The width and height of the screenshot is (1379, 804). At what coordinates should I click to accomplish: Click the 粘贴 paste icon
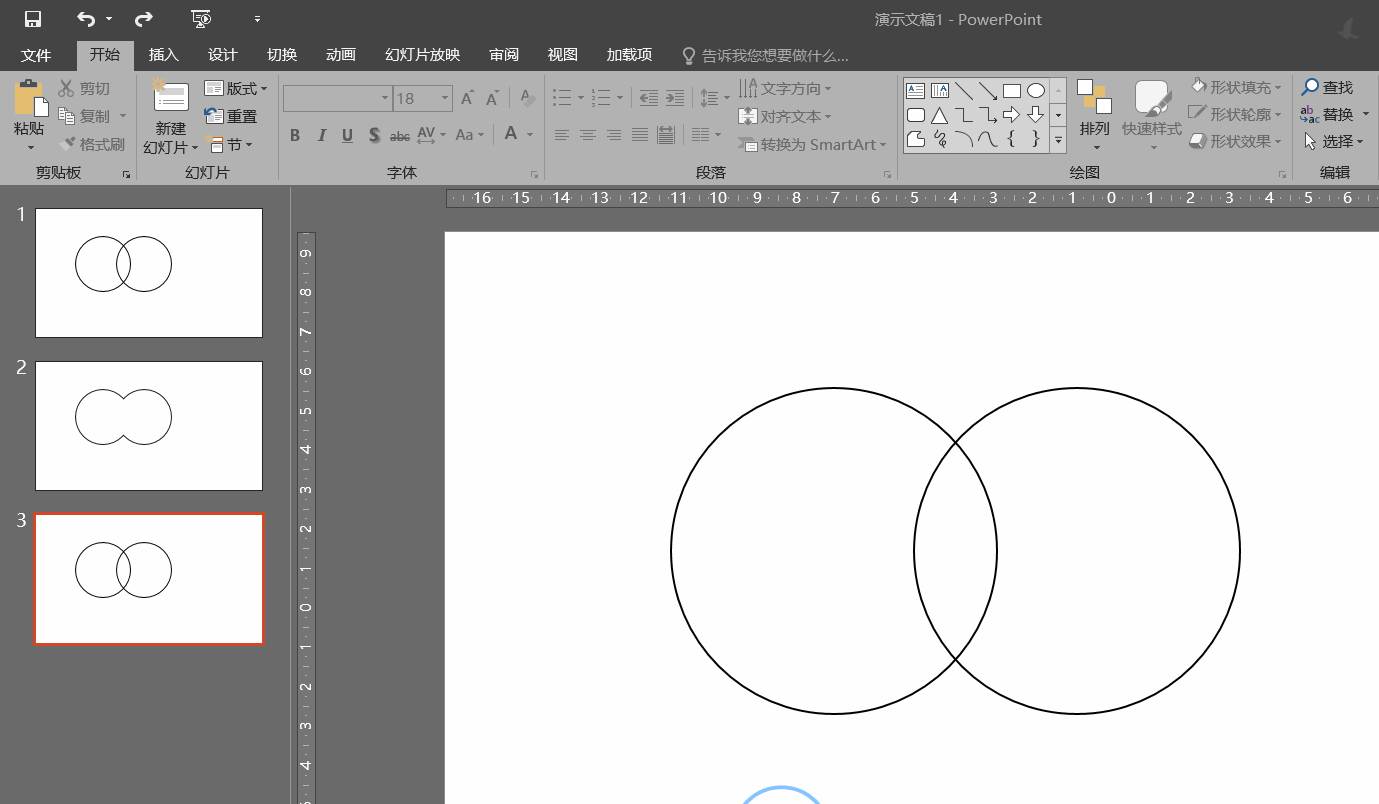pos(30,99)
